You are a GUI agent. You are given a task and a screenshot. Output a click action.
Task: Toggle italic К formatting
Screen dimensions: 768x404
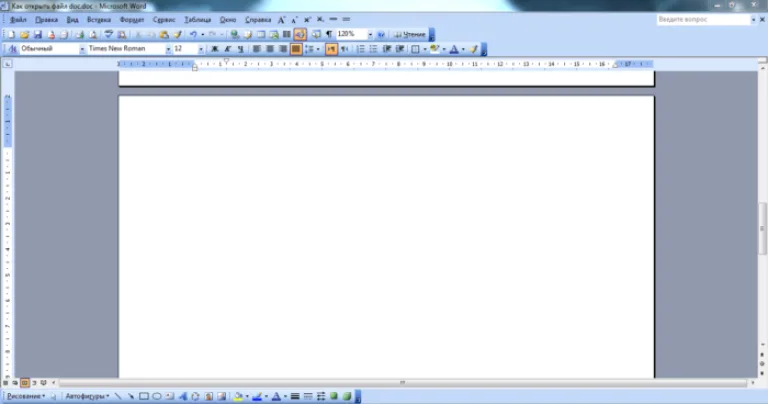227,49
